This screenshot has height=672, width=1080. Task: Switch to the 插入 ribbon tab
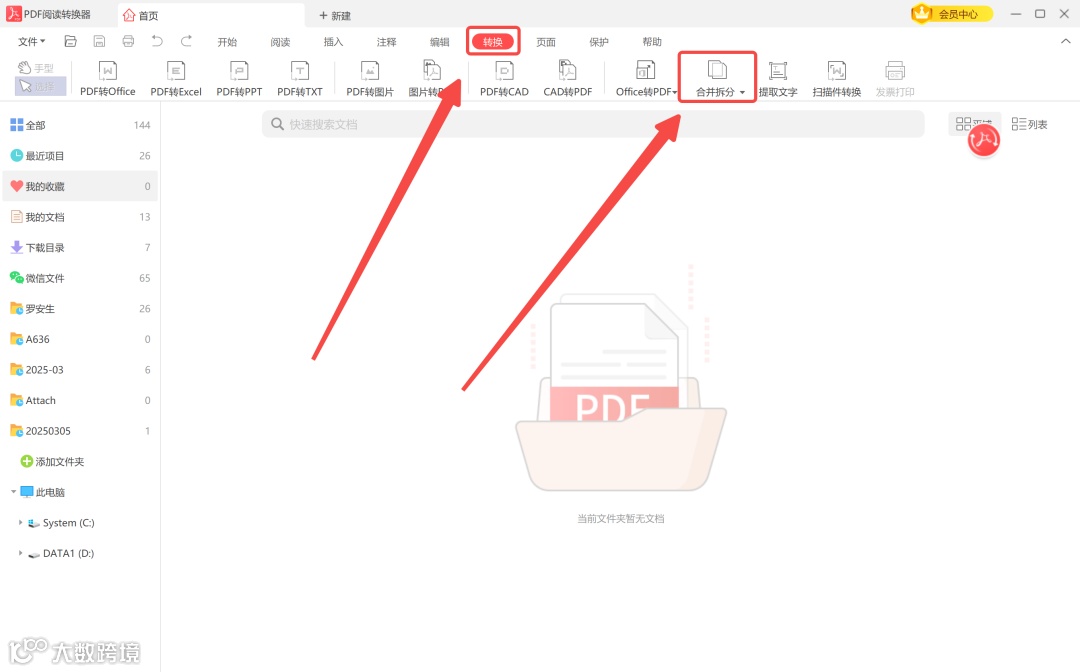click(333, 42)
